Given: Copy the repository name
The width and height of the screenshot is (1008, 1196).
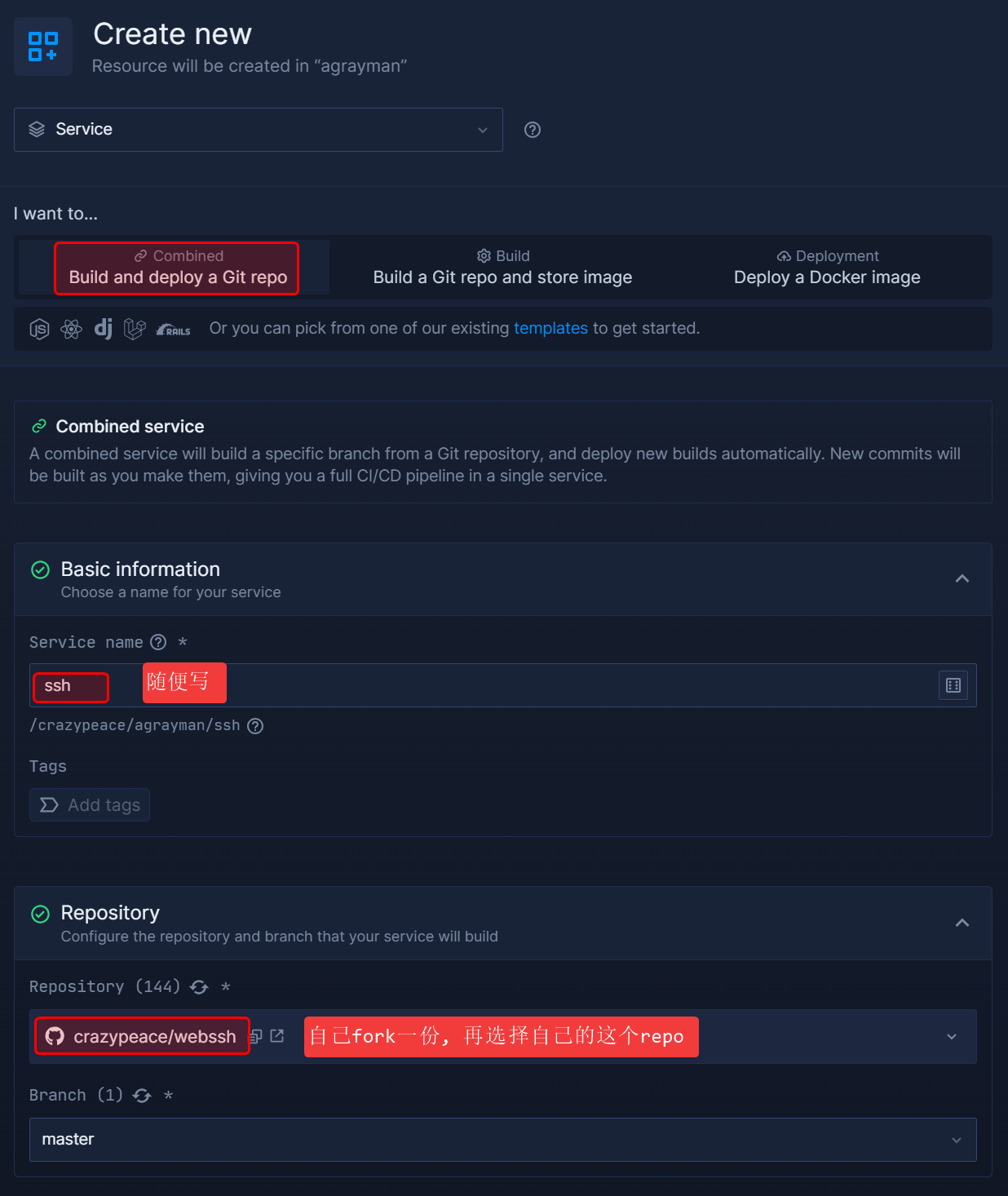Looking at the screenshot, I should pyautogui.click(x=256, y=1036).
